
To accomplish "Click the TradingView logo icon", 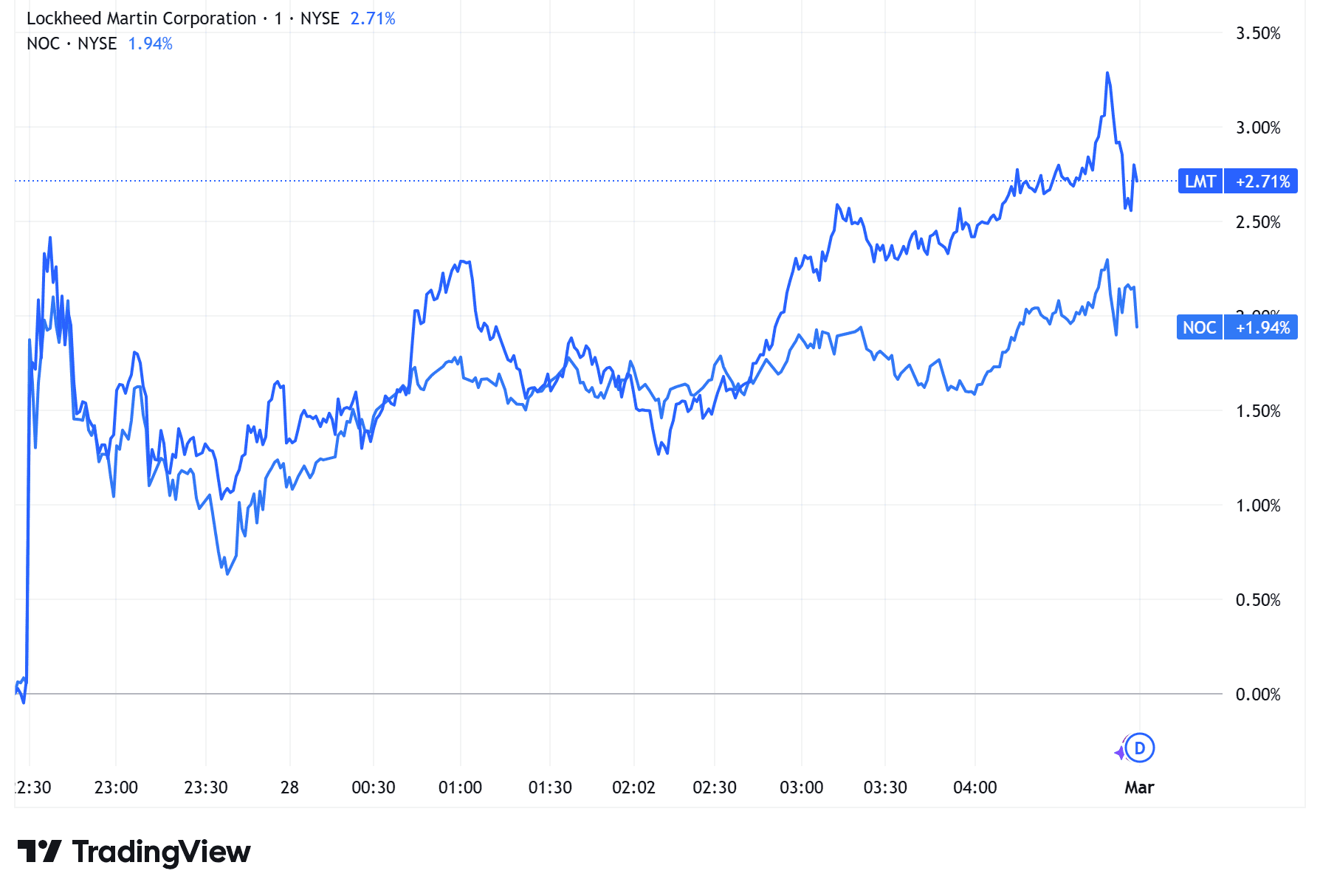I will click(39, 852).
